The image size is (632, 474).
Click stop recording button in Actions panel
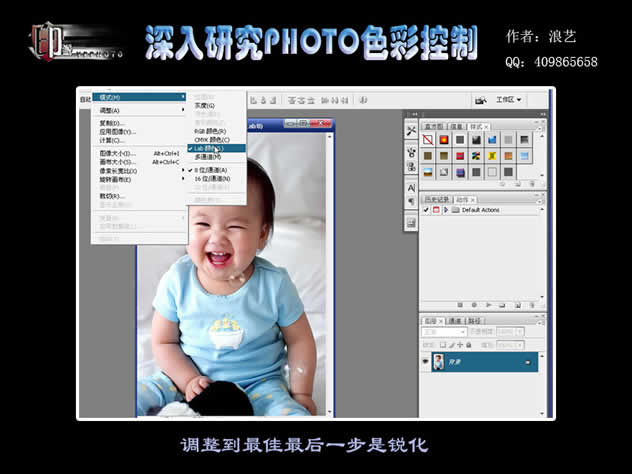pos(460,305)
